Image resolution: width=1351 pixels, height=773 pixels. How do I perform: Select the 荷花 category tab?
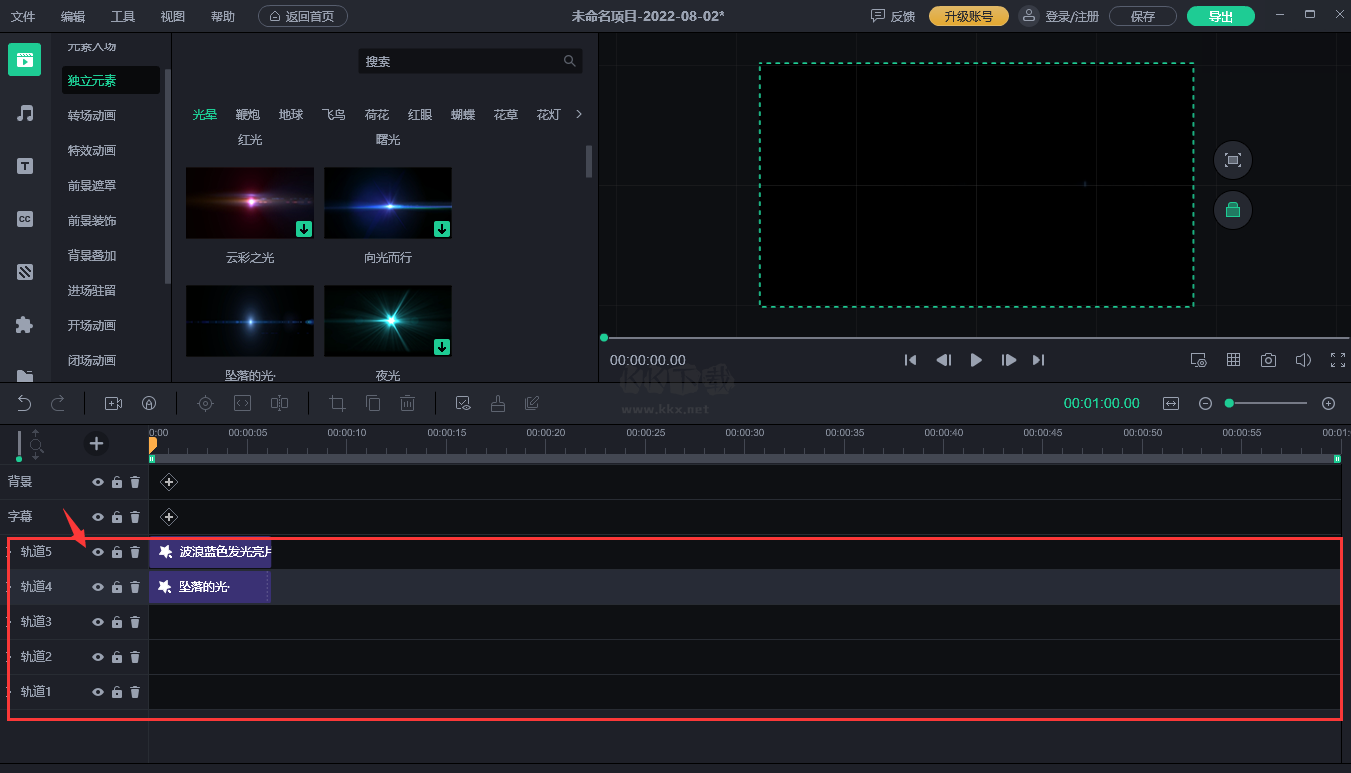pos(377,115)
